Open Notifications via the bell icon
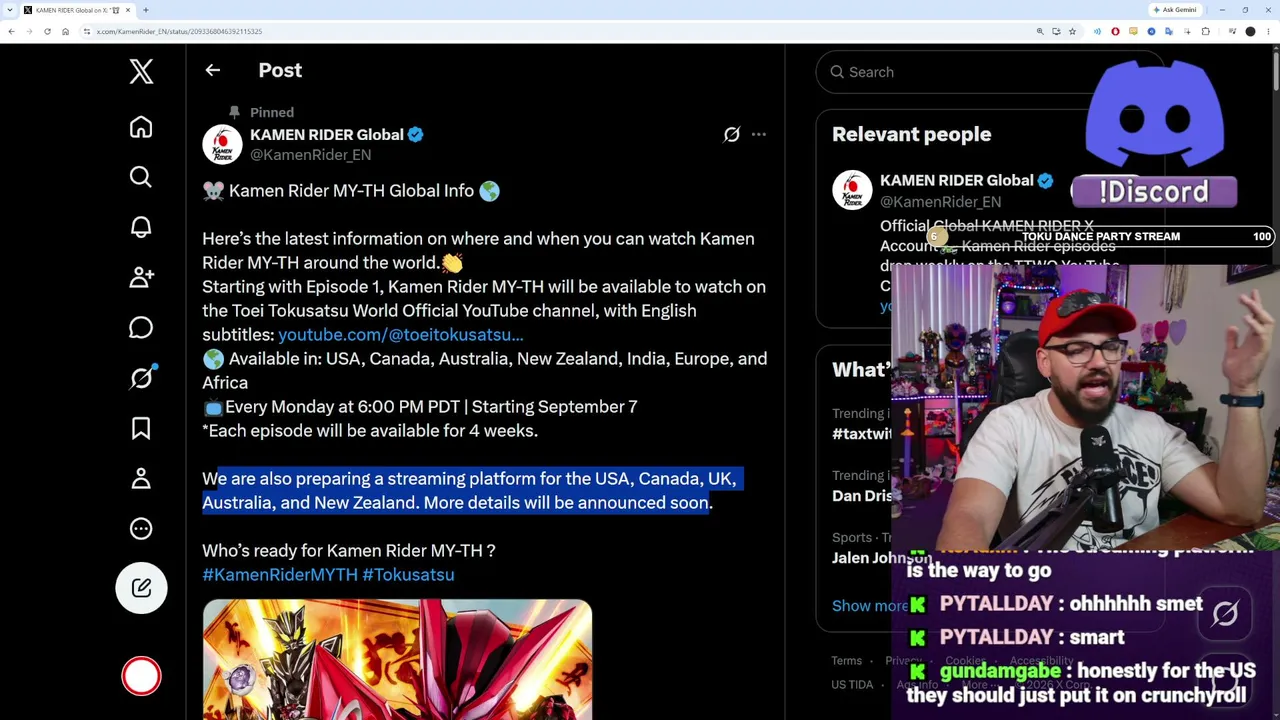This screenshot has height=720, width=1280. [141, 227]
